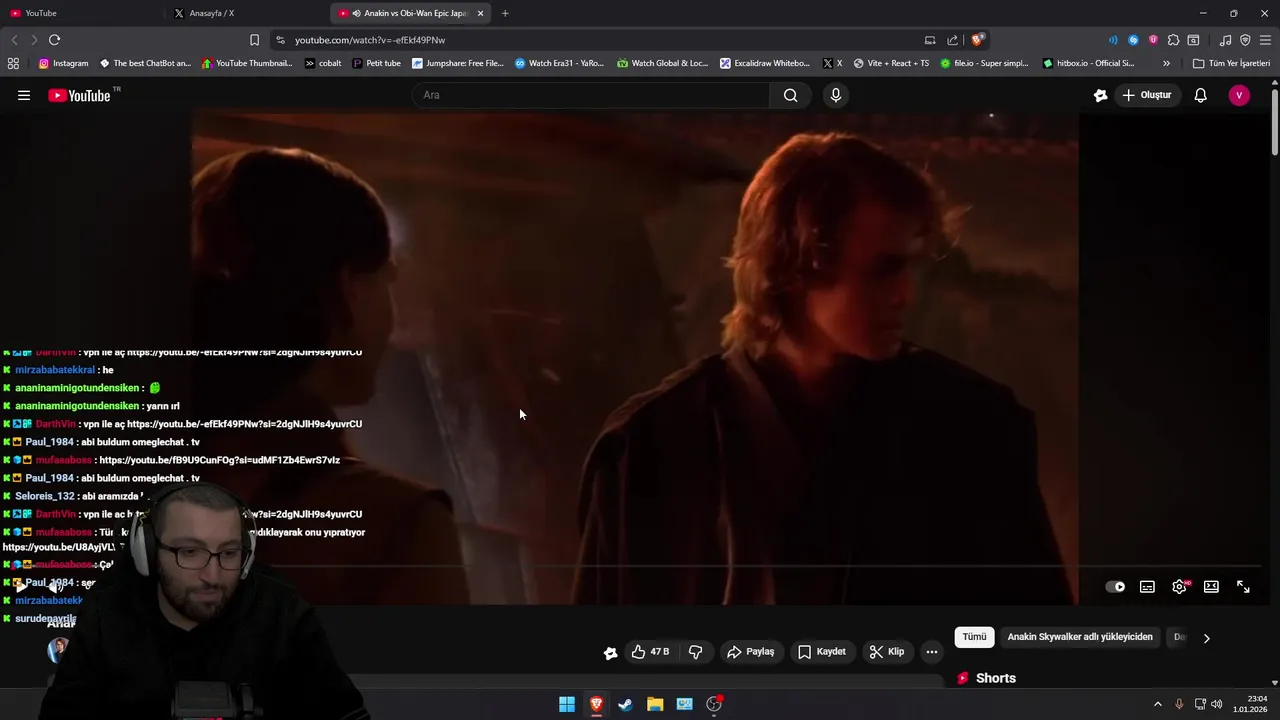1280x720 pixels.
Task: Click the Kaydet save button
Action: [x=822, y=652]
